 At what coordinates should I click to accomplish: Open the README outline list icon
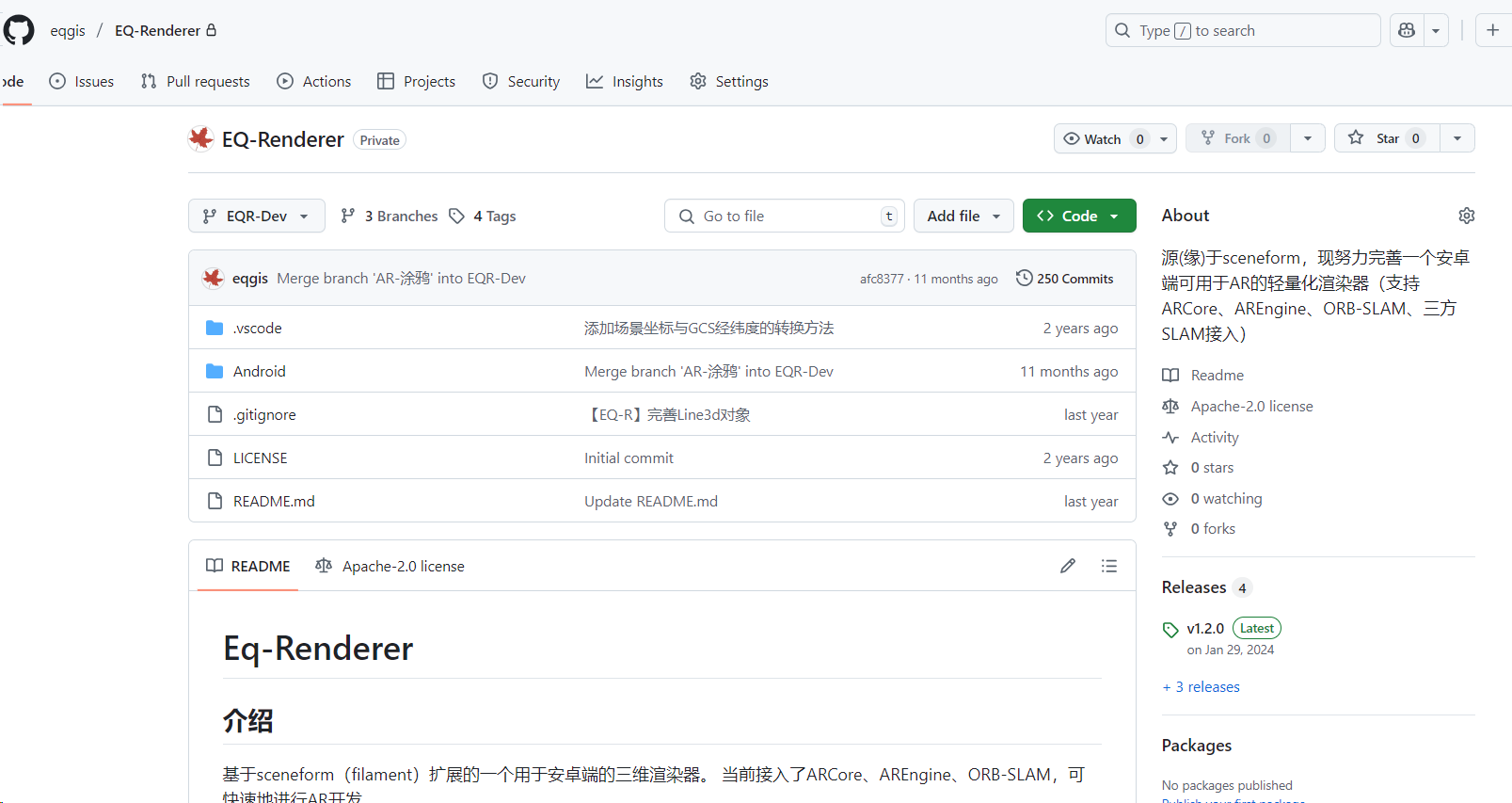coord(1109,566)
